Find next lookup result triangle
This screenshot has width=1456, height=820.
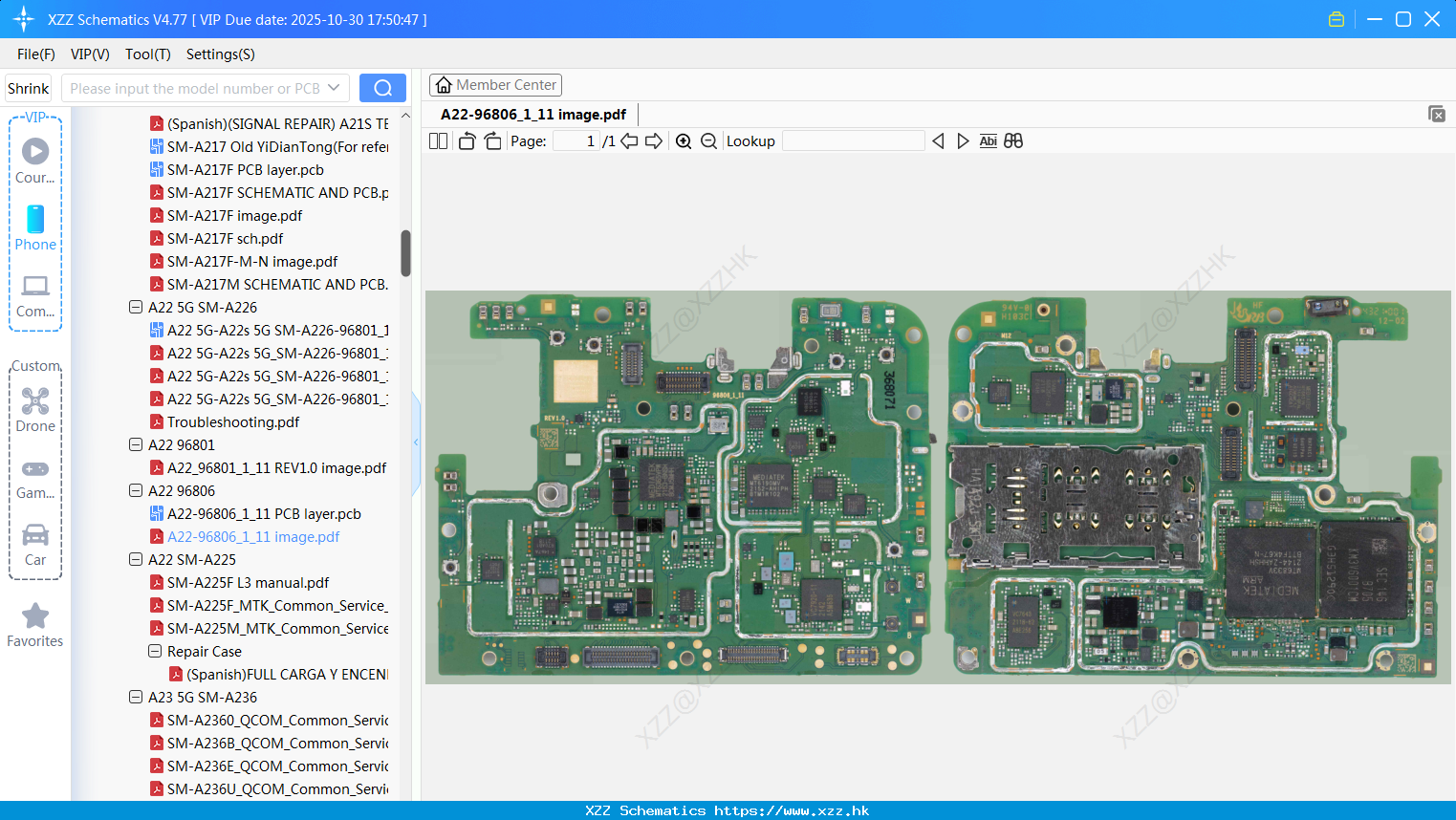963,141
